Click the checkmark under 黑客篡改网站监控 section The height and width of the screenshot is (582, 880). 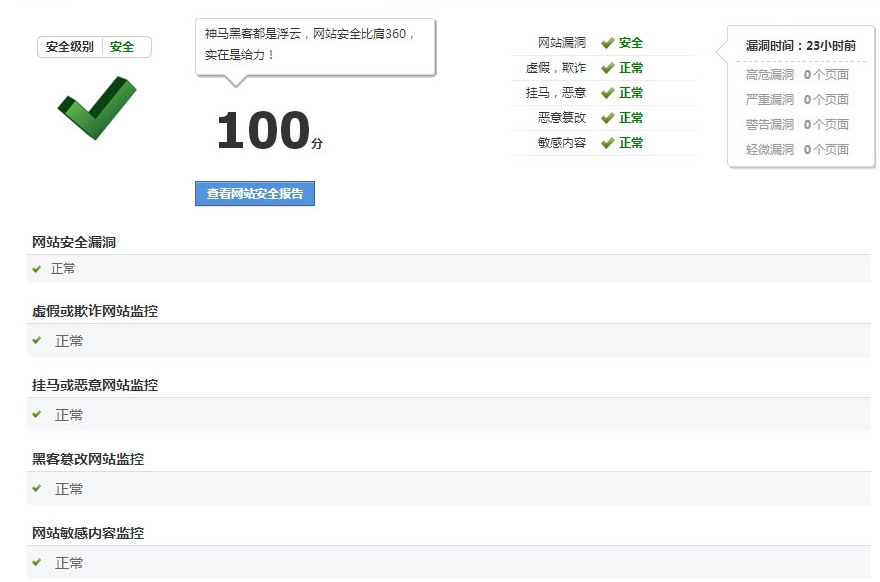37,489
